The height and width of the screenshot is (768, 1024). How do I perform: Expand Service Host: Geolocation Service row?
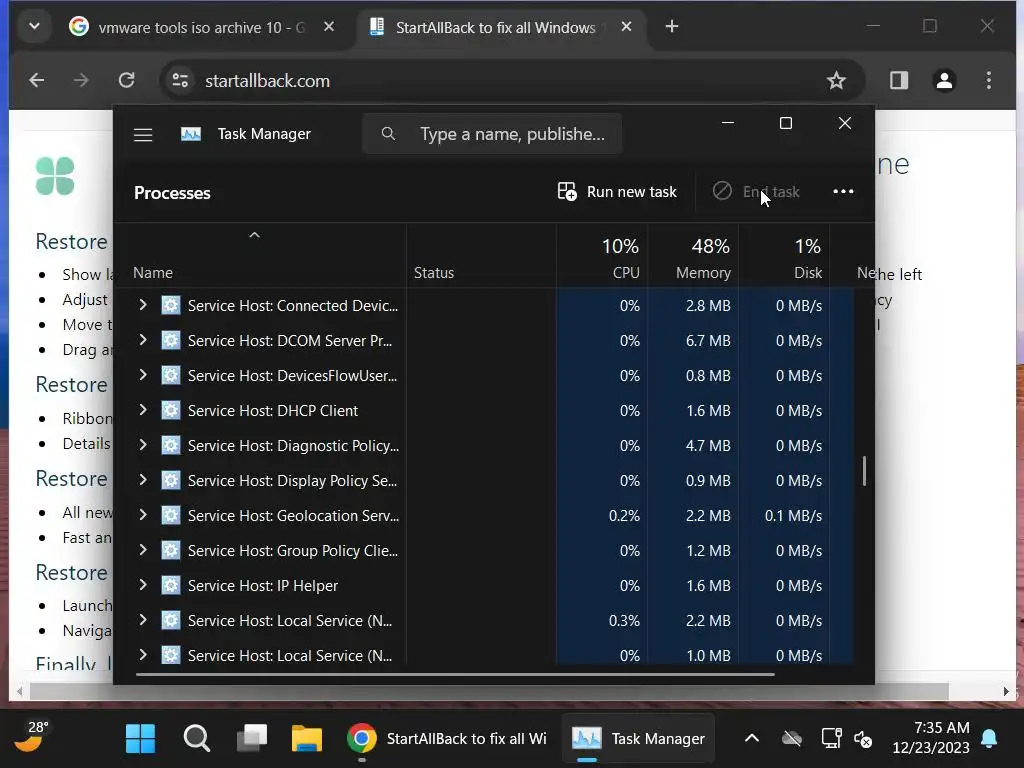coord(142,515)
